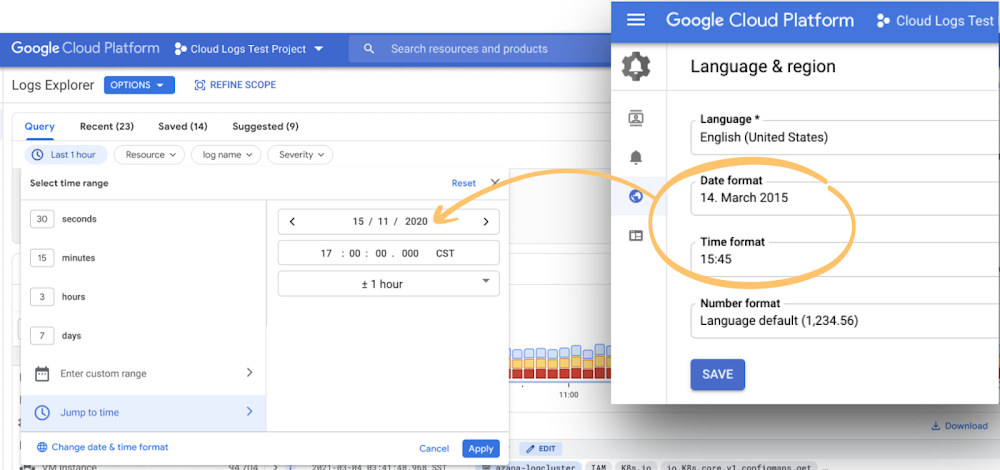This screenshot has height=470, width=1000.
Task: Open the notifications bell icon in sidebar
Action: click(636, 157)
